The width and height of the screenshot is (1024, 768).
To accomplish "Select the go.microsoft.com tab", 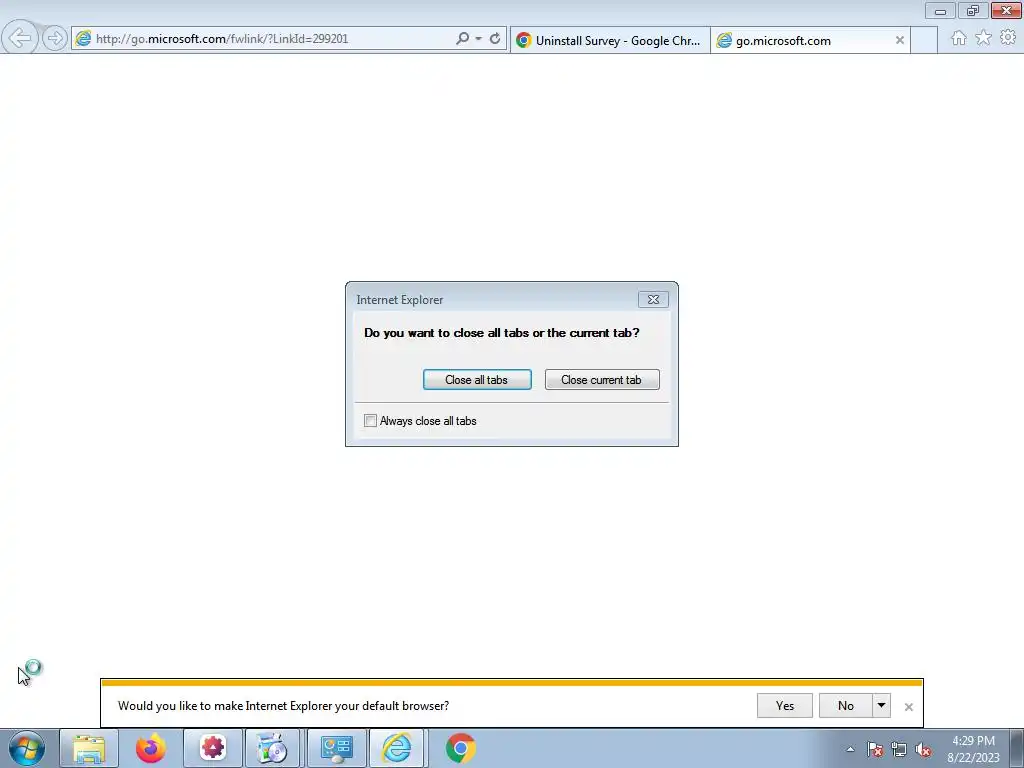I will point(810,40).
